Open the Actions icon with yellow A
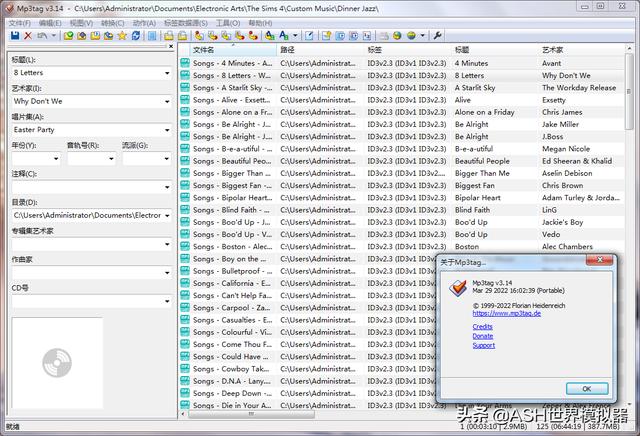The image size is (640, 436). [269, 36]
